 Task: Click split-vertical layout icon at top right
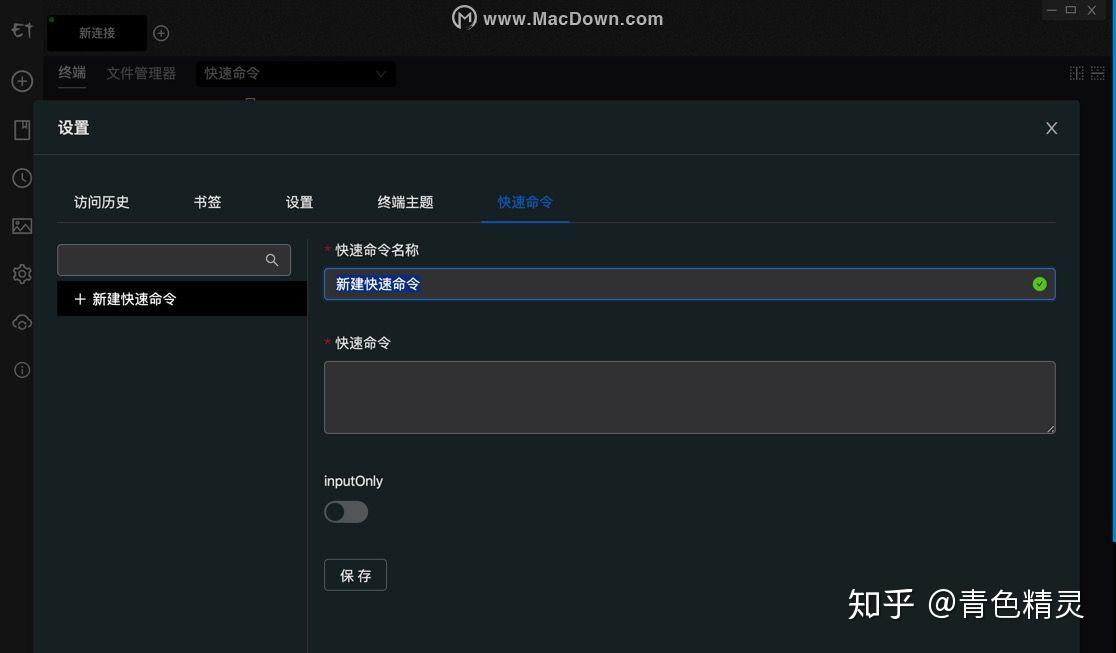point(1077,73)
